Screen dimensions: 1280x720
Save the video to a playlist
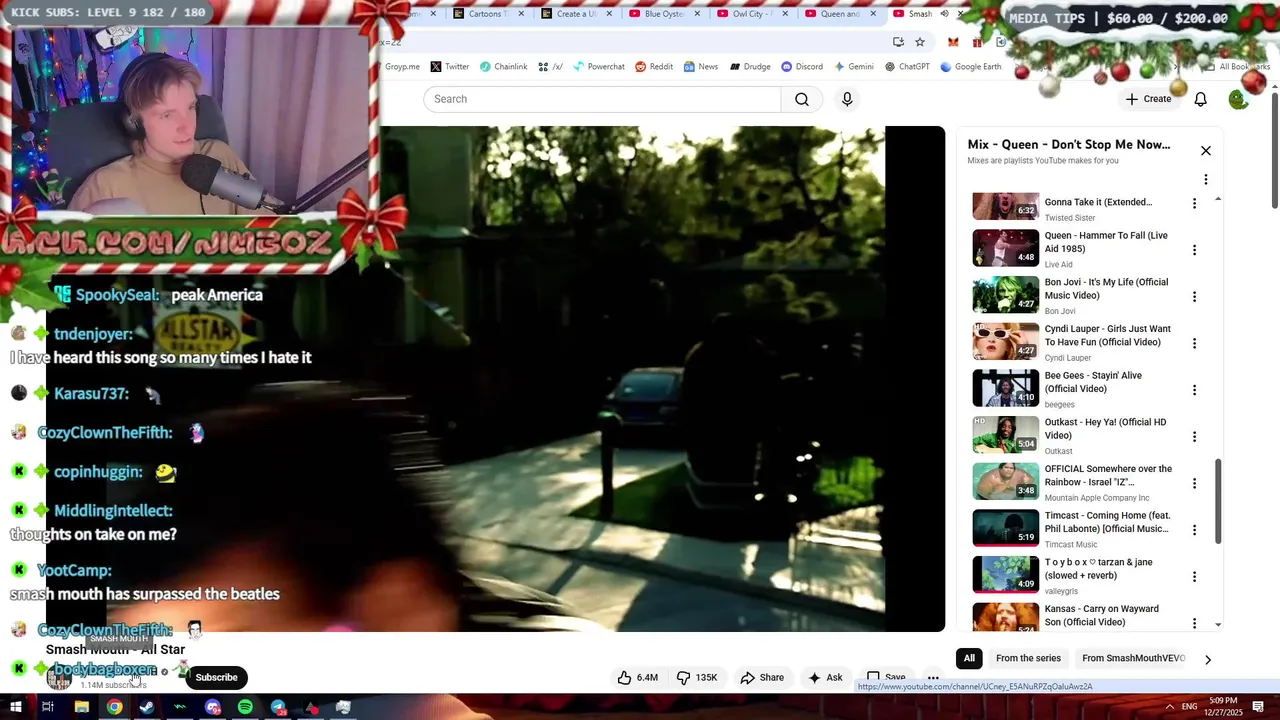(885, 677)
